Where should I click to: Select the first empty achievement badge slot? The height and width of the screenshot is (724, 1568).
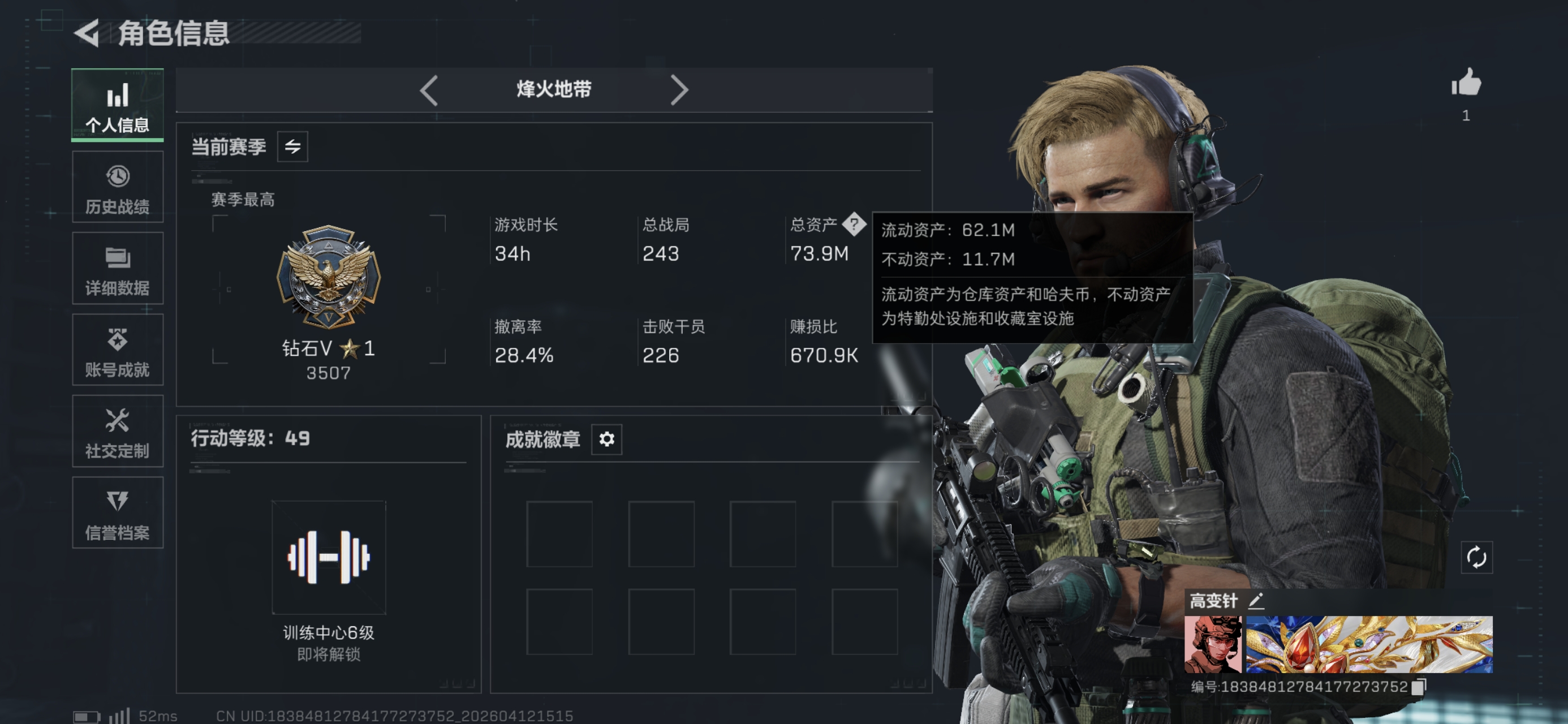pyautogui.click(x=559, y=534)
